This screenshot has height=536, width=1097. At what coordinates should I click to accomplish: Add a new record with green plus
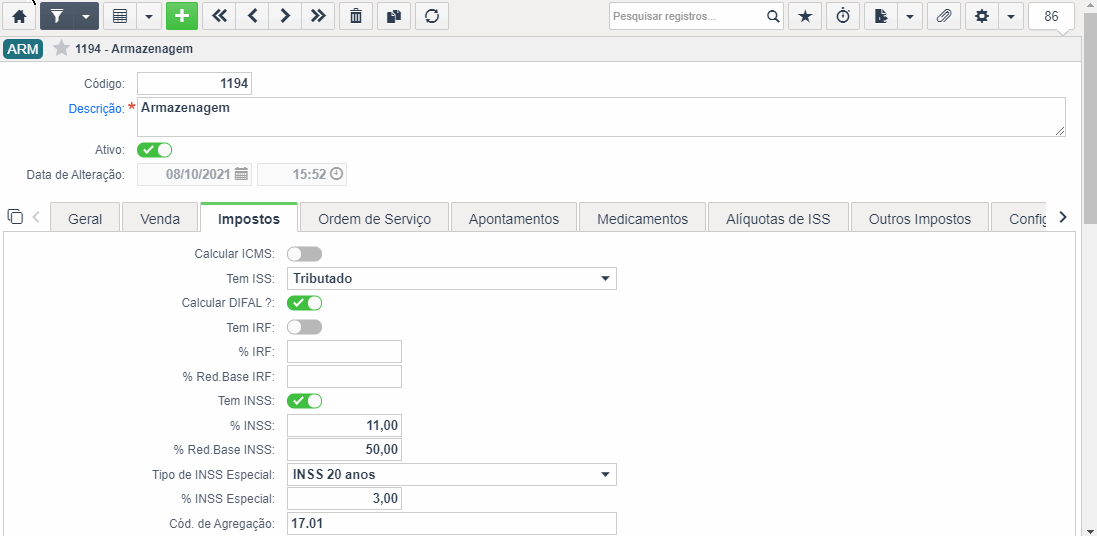pos(182,16)
